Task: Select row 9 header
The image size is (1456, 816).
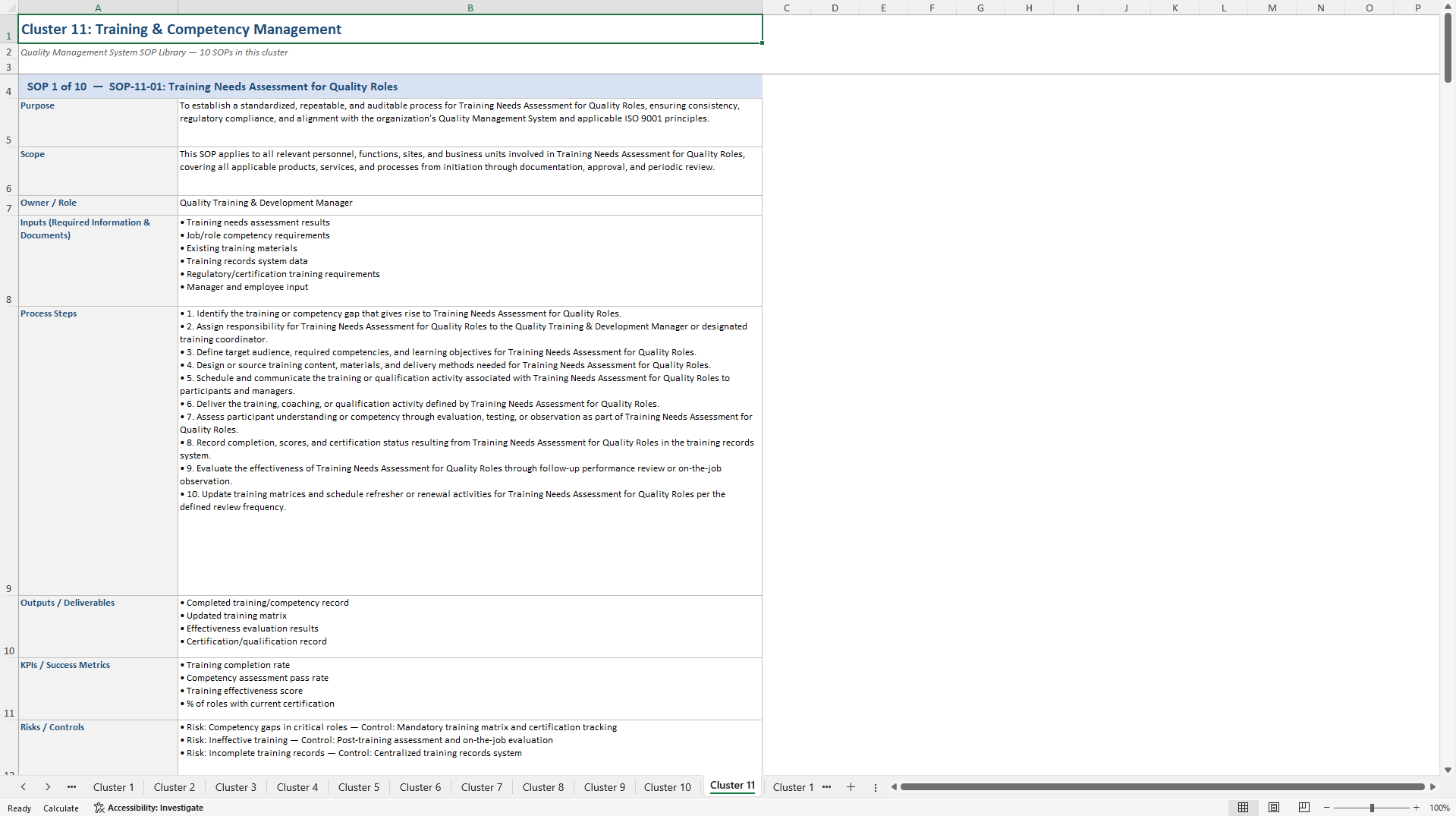Action: pyautogui.click(x=9, y=451)
